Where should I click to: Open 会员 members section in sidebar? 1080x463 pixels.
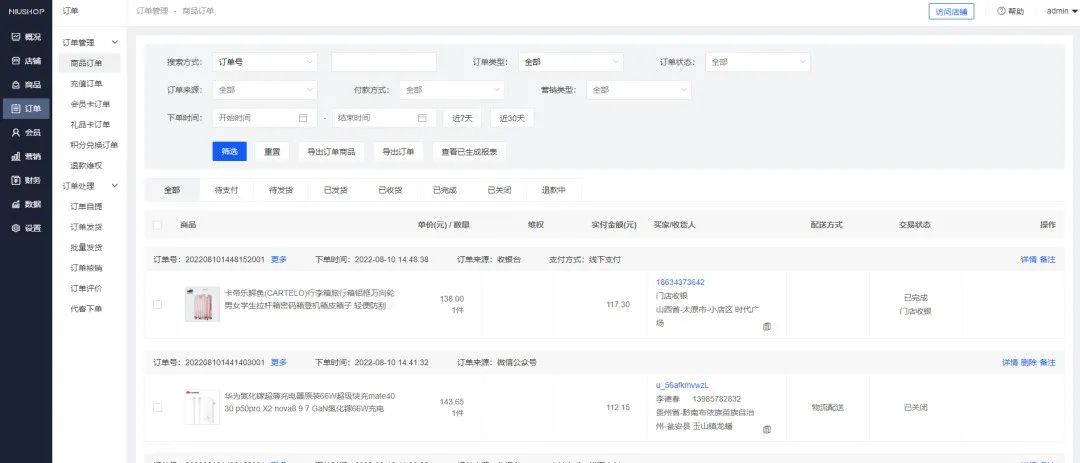(x=25, y=132)
